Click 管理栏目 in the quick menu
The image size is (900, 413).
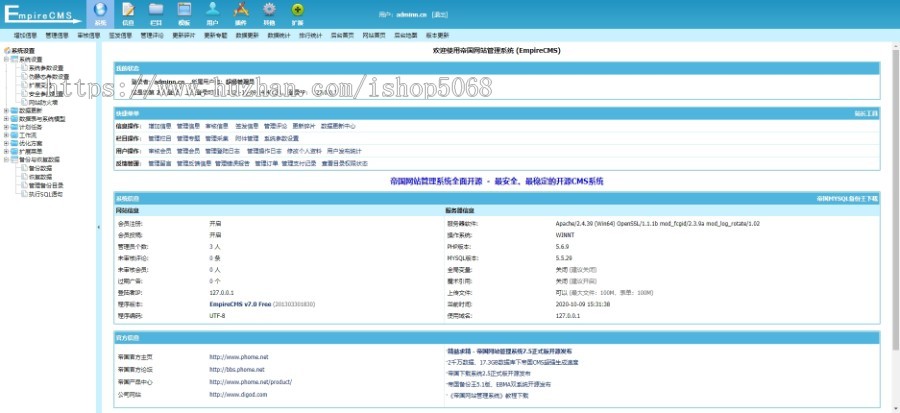coord(160,138)
